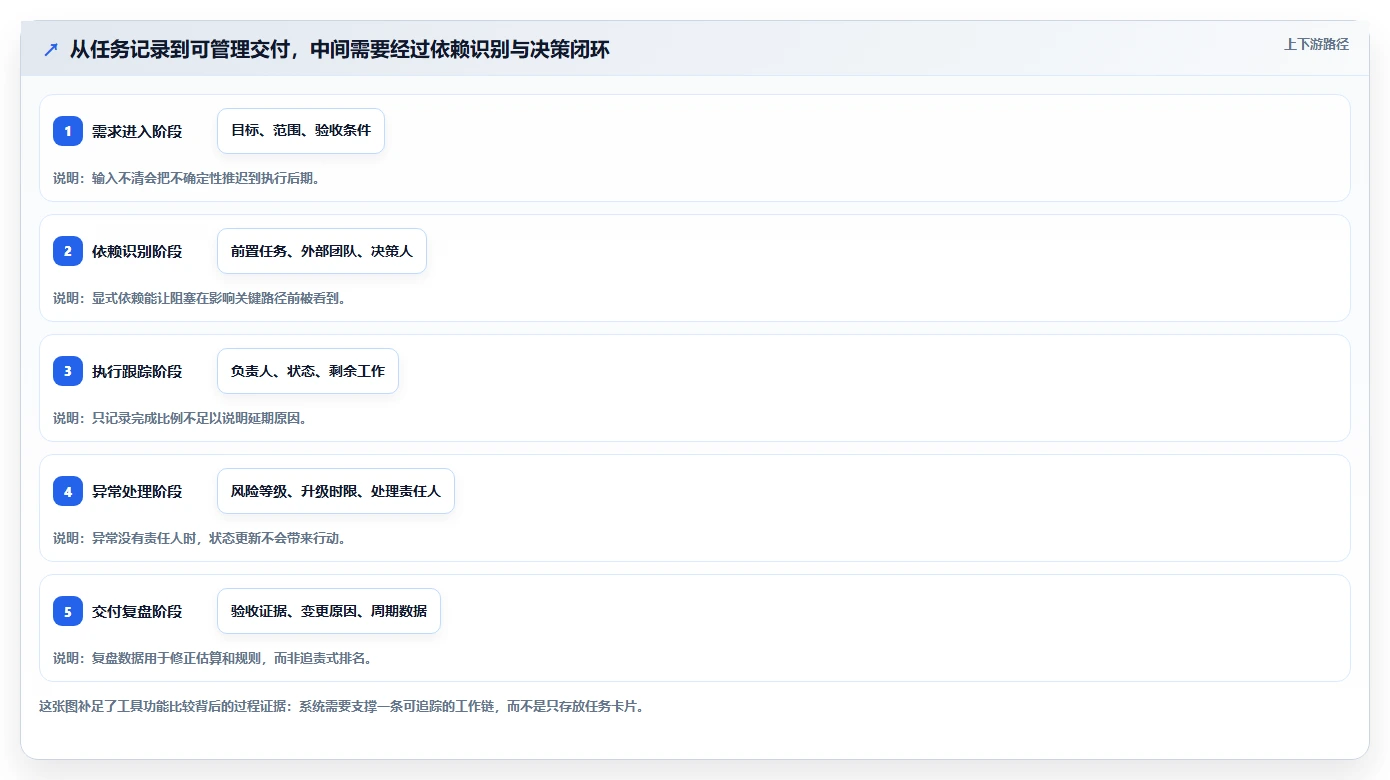Select the 需求进入阶段 stage title
This screenshot has width=1390, height=780.
137,131
